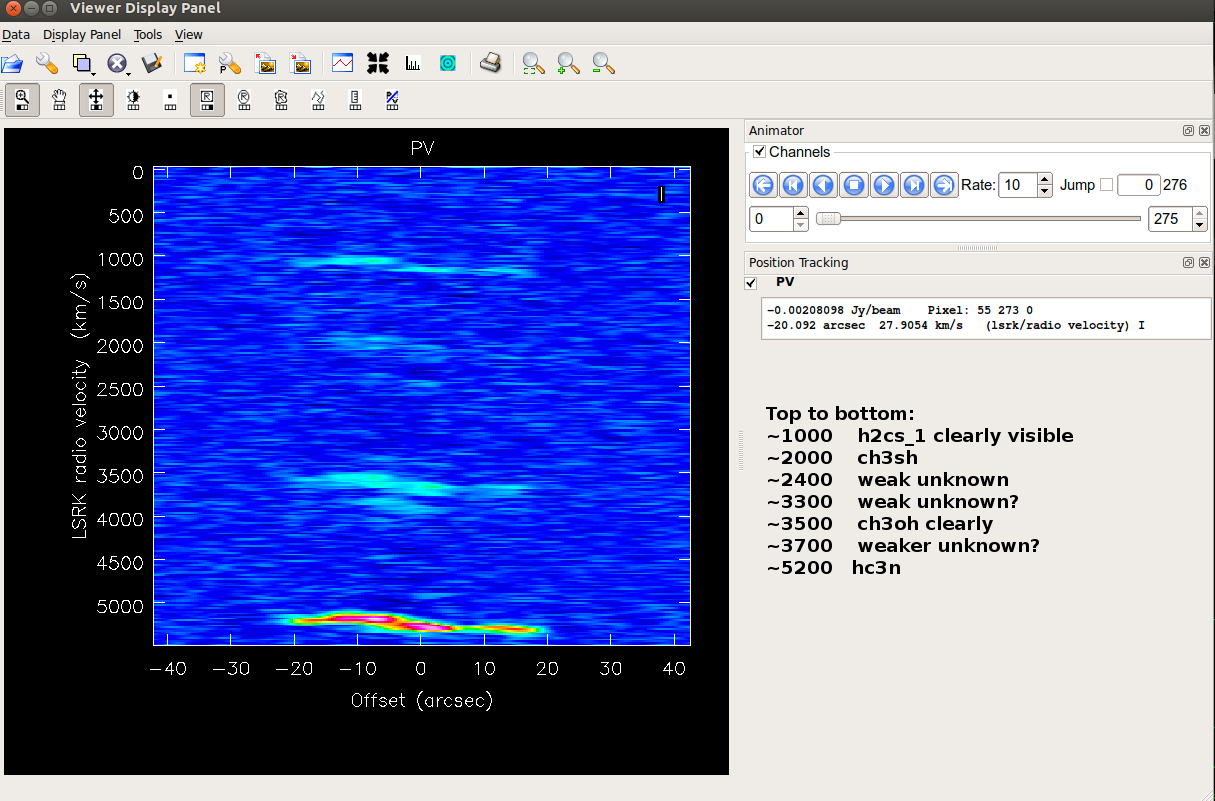The height and width of the screenshot is (801, 1215).
Task: Select the ellipse region mouse tool
Action: click(244, 100)
